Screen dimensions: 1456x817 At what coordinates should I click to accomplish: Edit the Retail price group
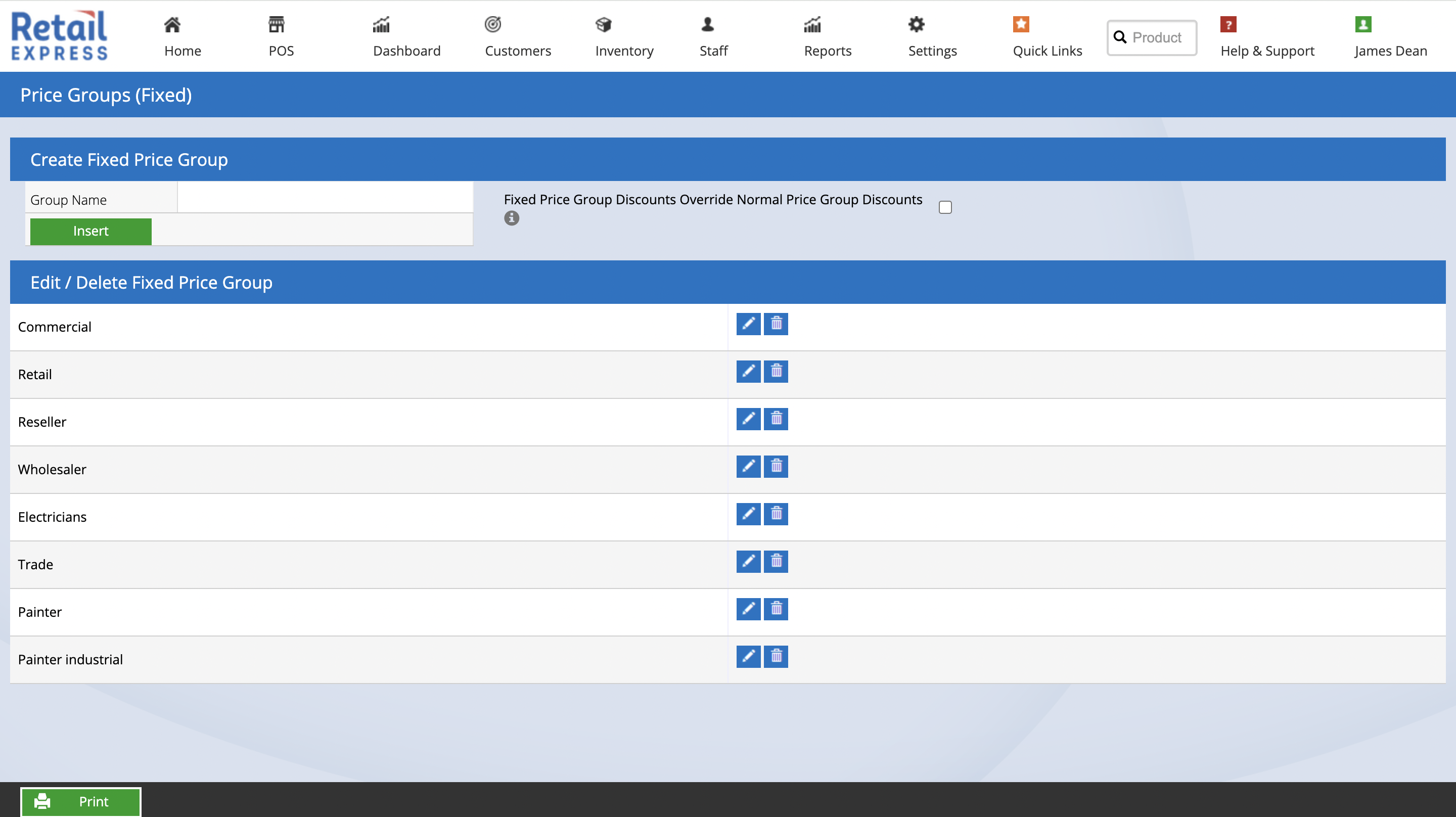(x=748, y=372)
